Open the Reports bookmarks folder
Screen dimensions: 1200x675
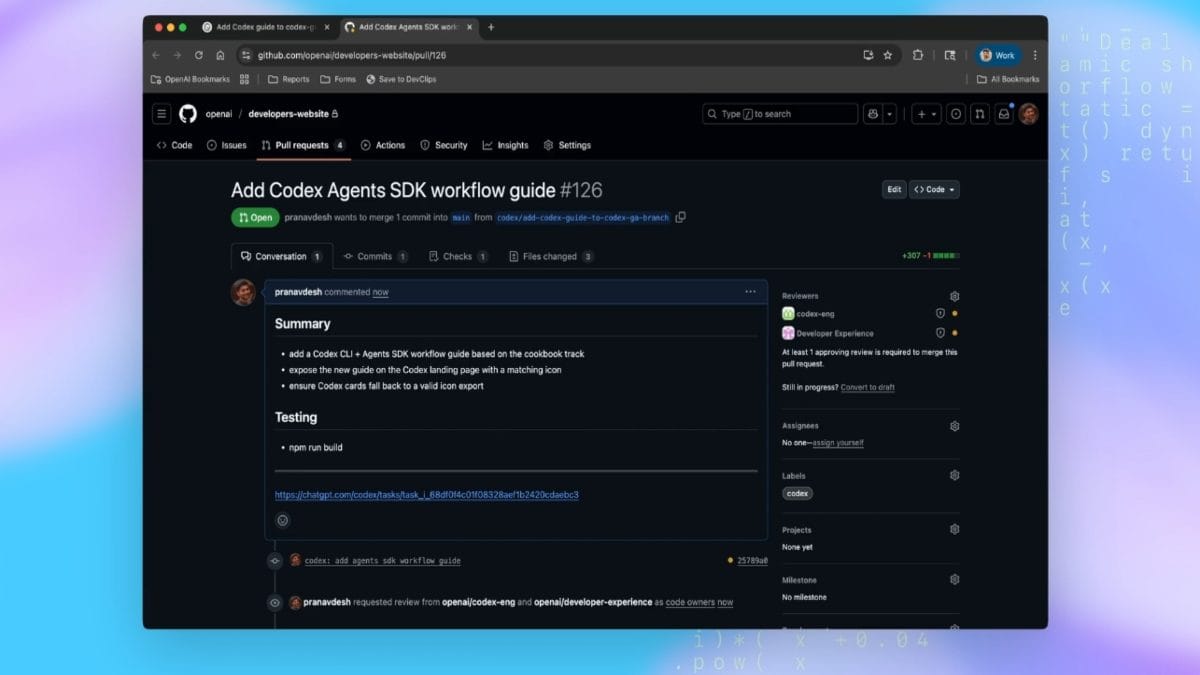[x=288, y=79]
